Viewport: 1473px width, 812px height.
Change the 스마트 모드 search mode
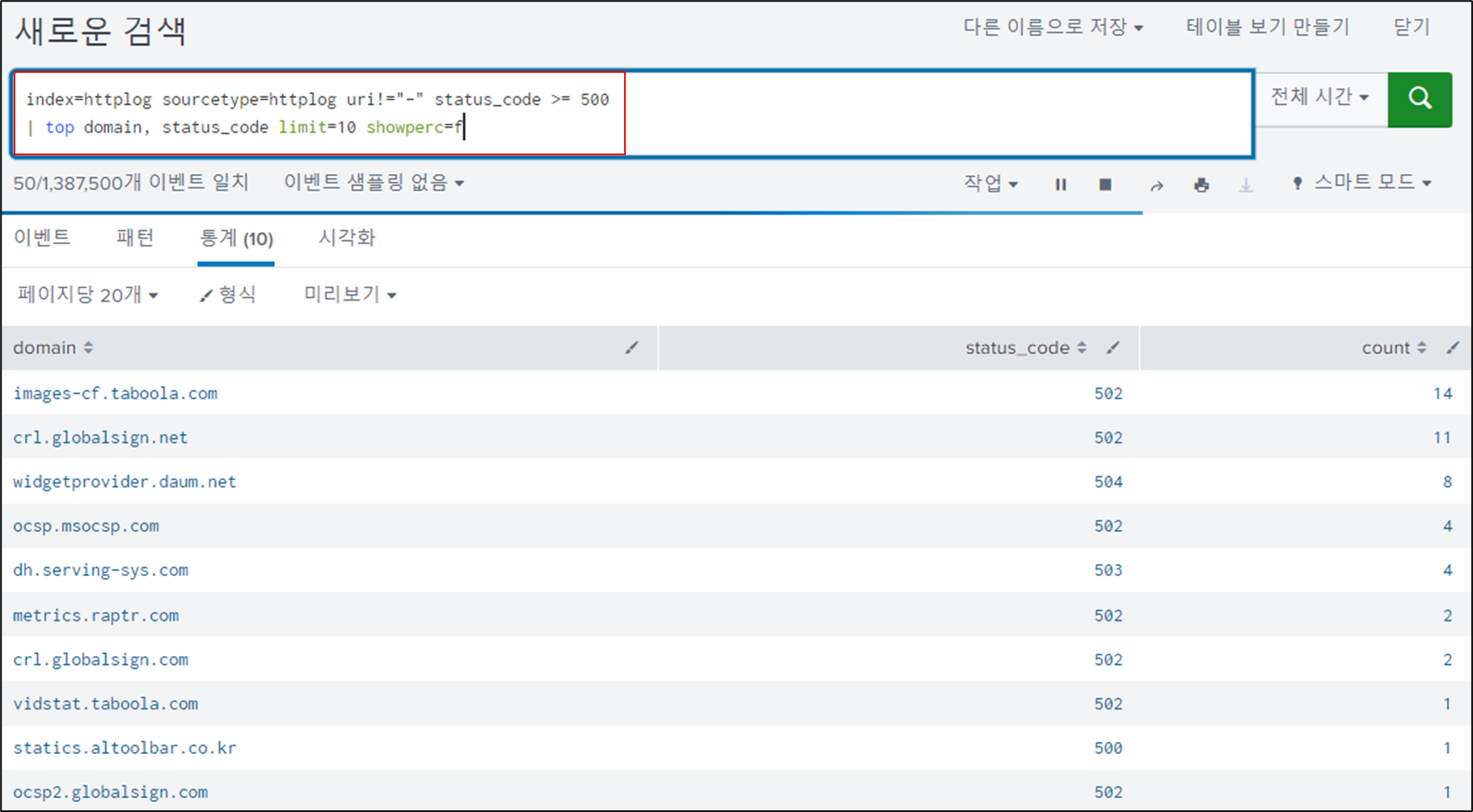coord(1362,183)
